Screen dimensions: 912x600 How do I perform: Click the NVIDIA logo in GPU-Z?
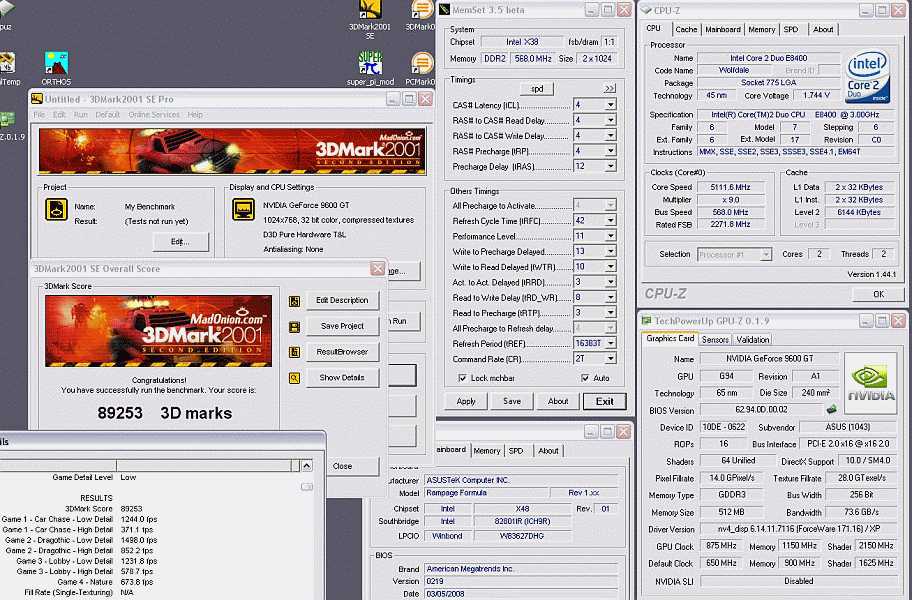coord(871,383)
